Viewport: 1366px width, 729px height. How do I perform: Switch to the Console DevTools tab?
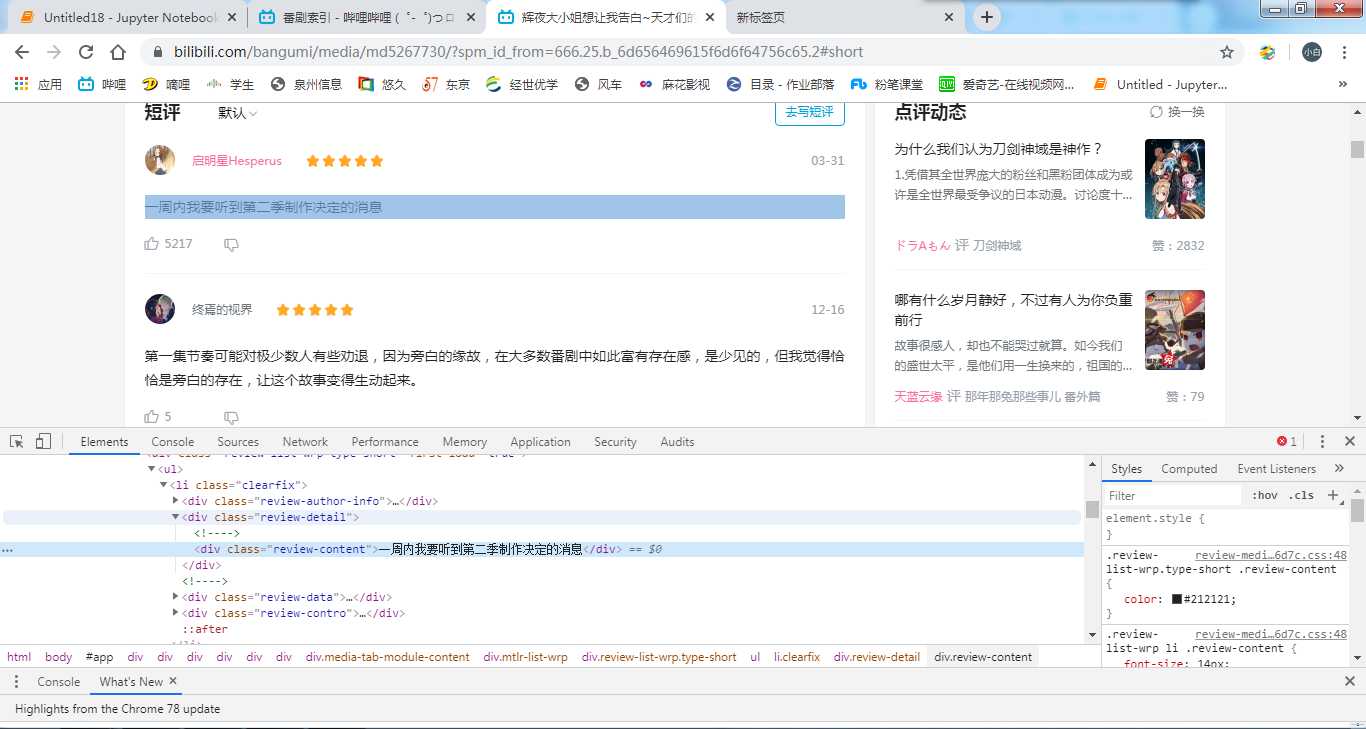[x=173, y=441]
